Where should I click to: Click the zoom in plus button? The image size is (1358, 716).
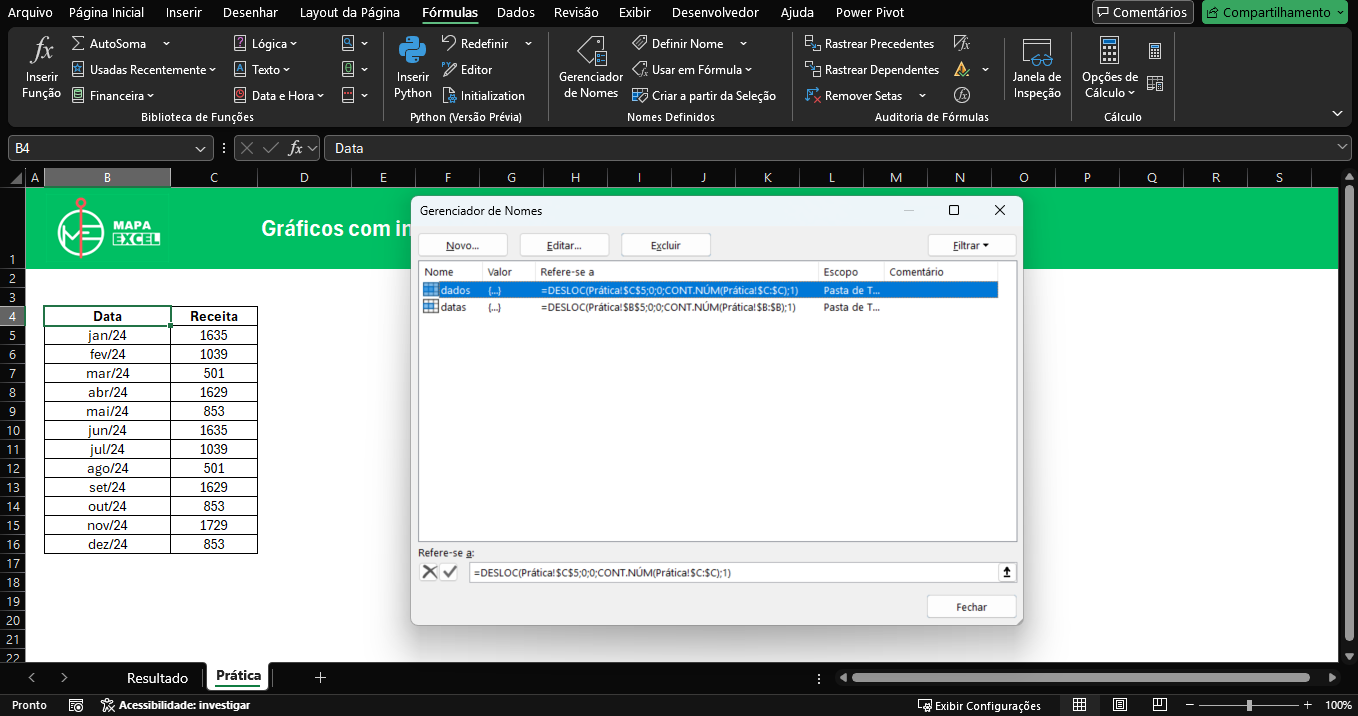point(1307,705)
